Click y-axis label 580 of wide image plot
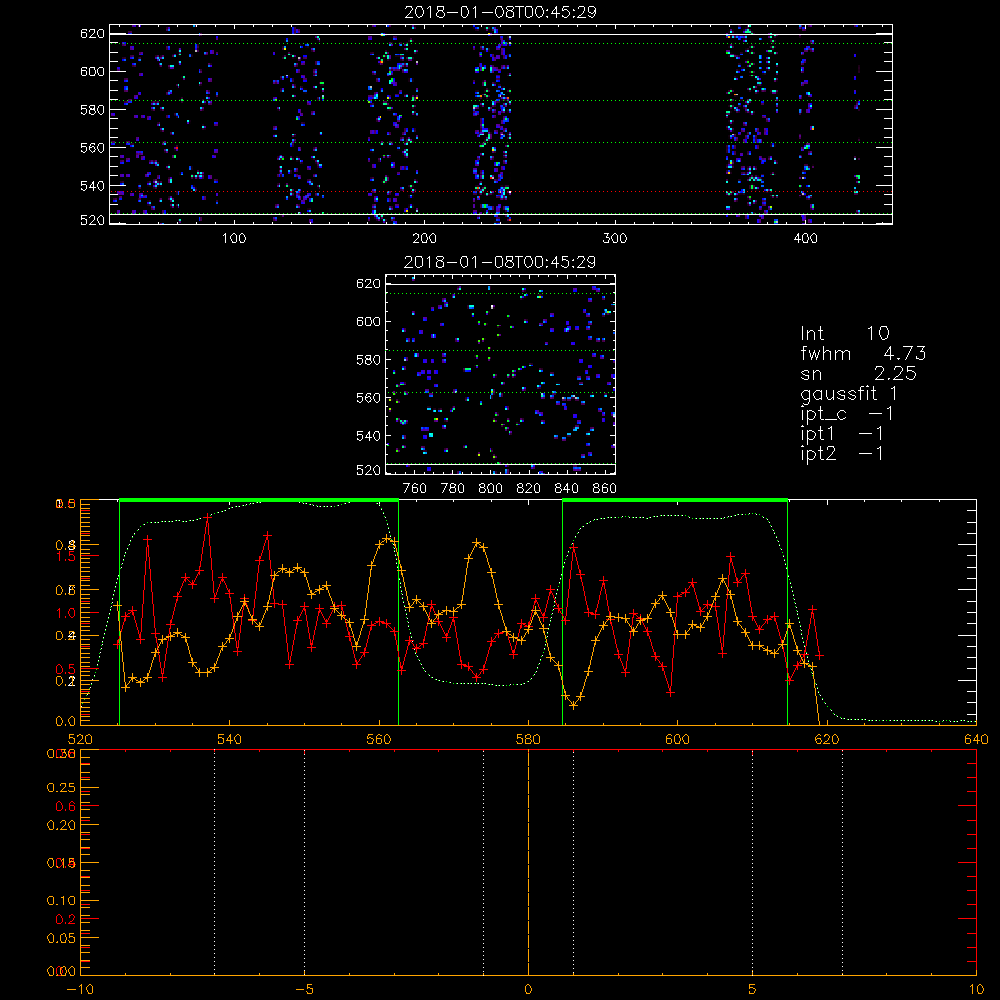The width and height of the screenshot is (1000, 1000). [x=92, y=110]
